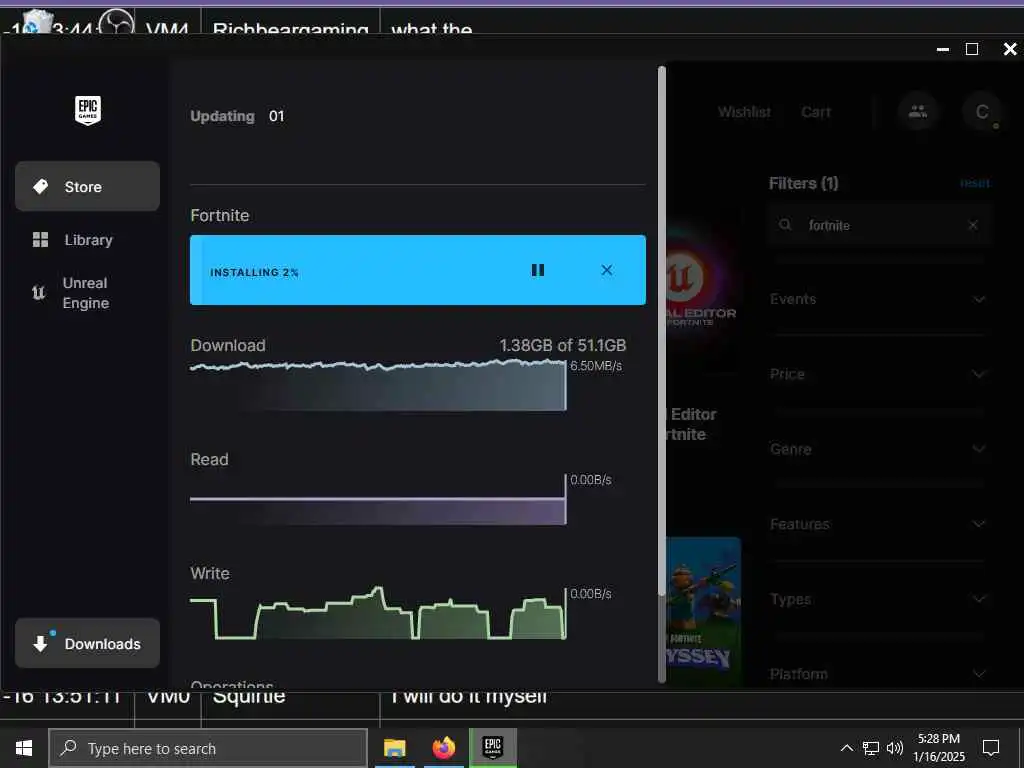Click the Download speed graph
This screenshot has width=1024, height=768.
pyautogui.click(x=378, y=385)
